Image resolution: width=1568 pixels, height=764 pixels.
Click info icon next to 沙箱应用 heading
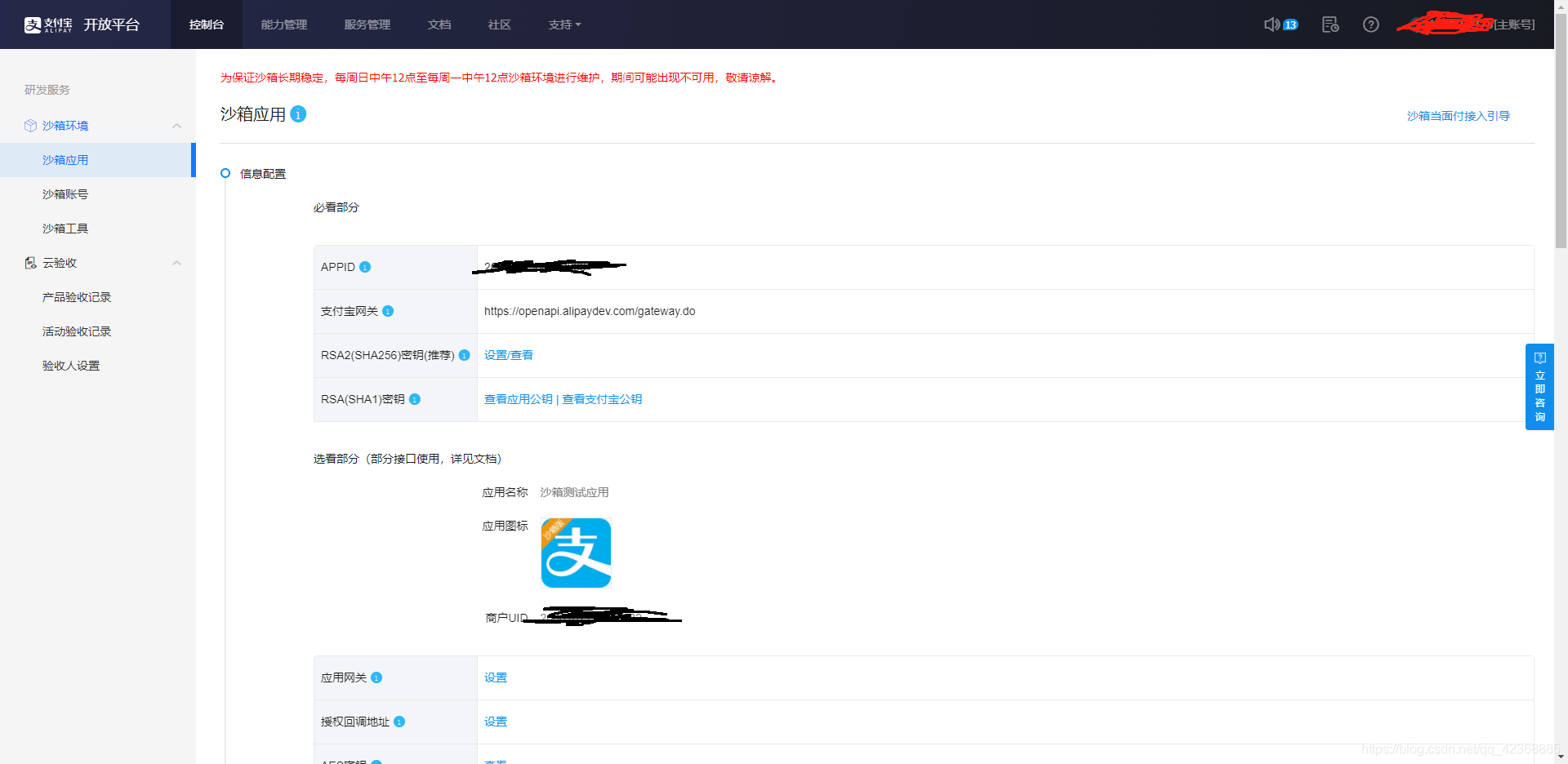pyautogui.click(x=298, y=114)
